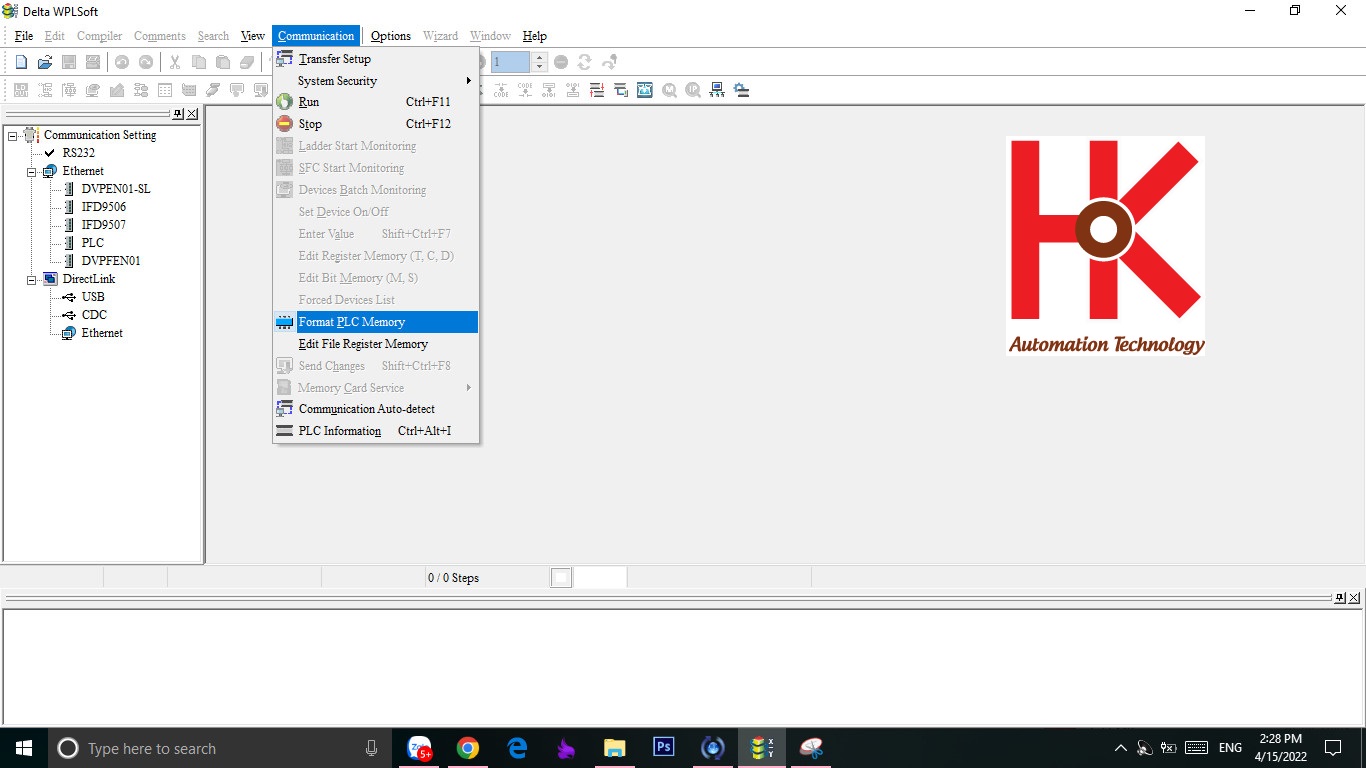Select DVPFEN01 in the tree
This screenshot has width=1366, height=768.
[x=111, y=261]
